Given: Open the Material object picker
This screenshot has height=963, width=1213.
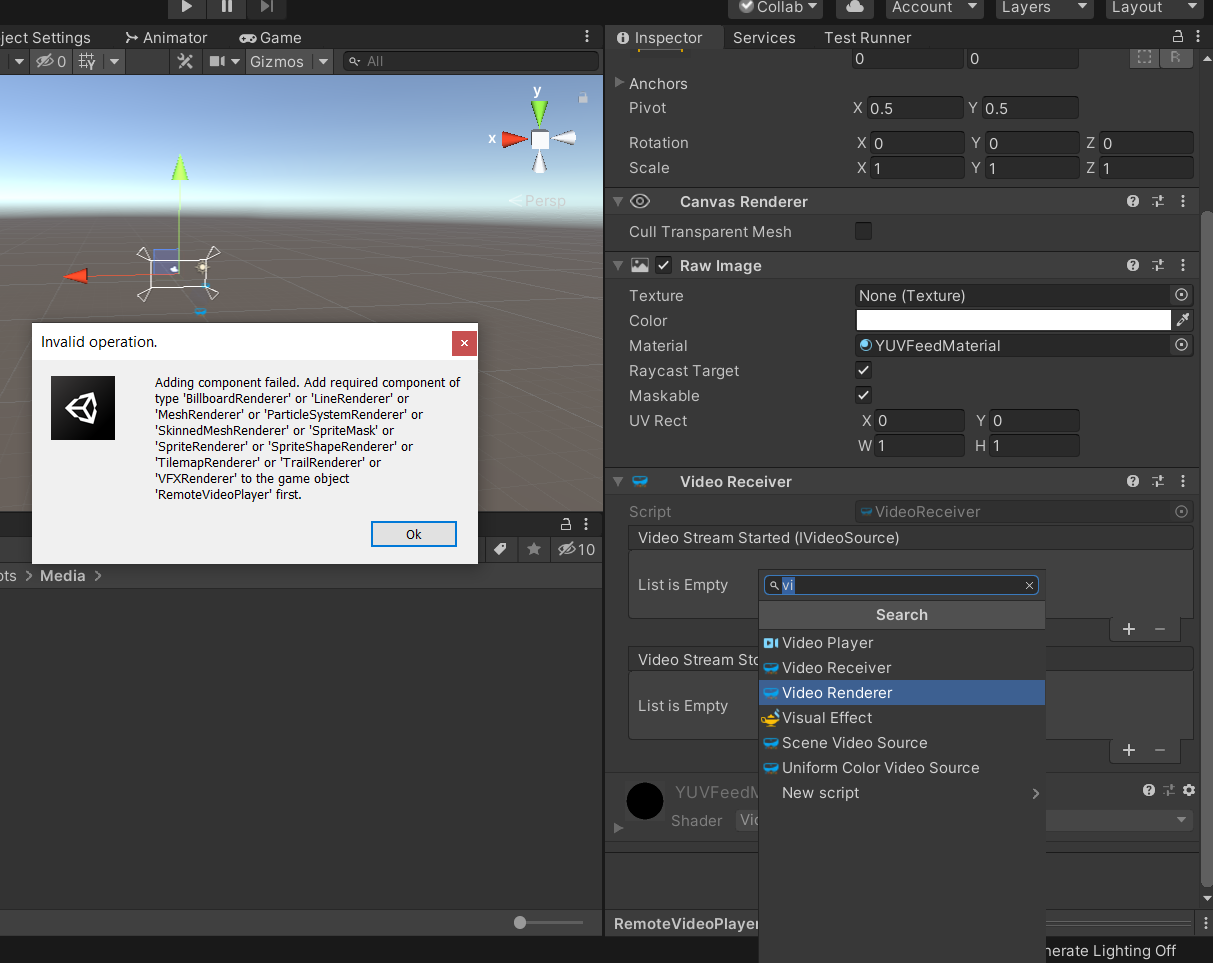Looking at the screenshot, I should (1182, 345).
